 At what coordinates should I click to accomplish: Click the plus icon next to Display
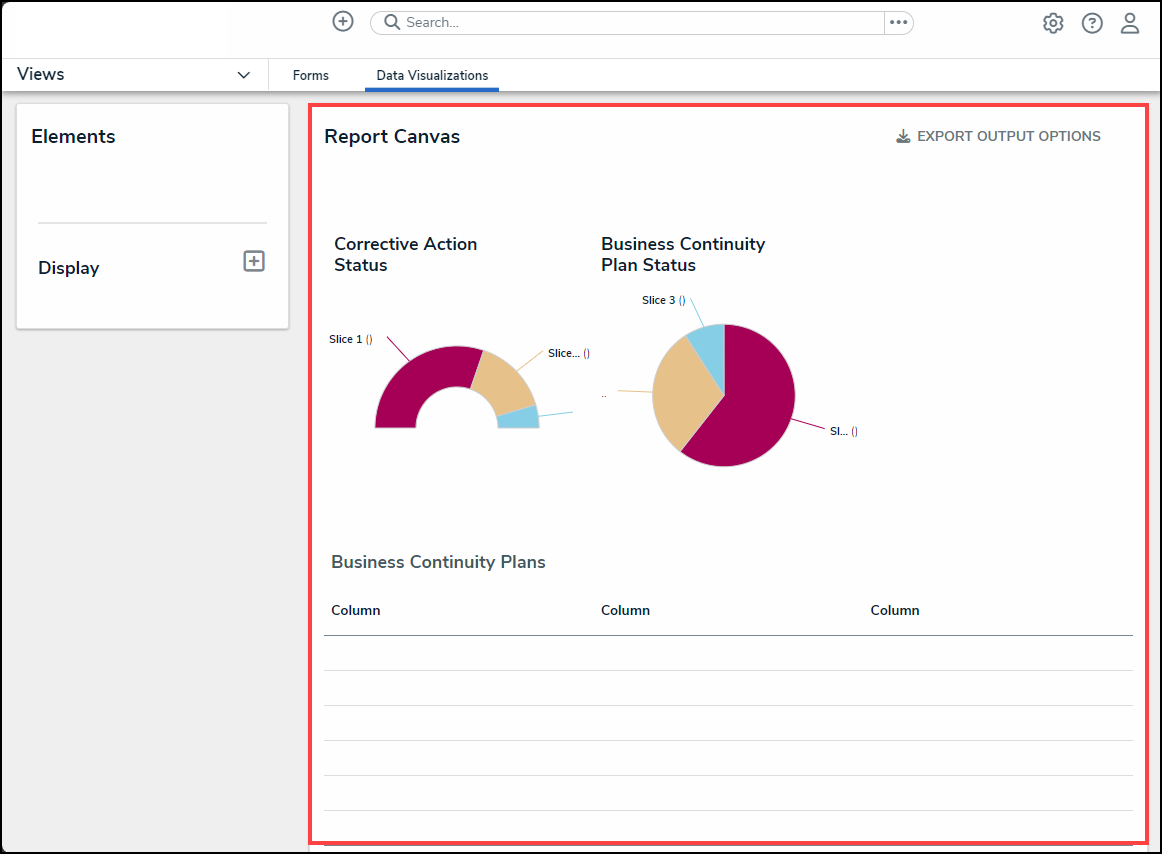[x=254, y=261]
